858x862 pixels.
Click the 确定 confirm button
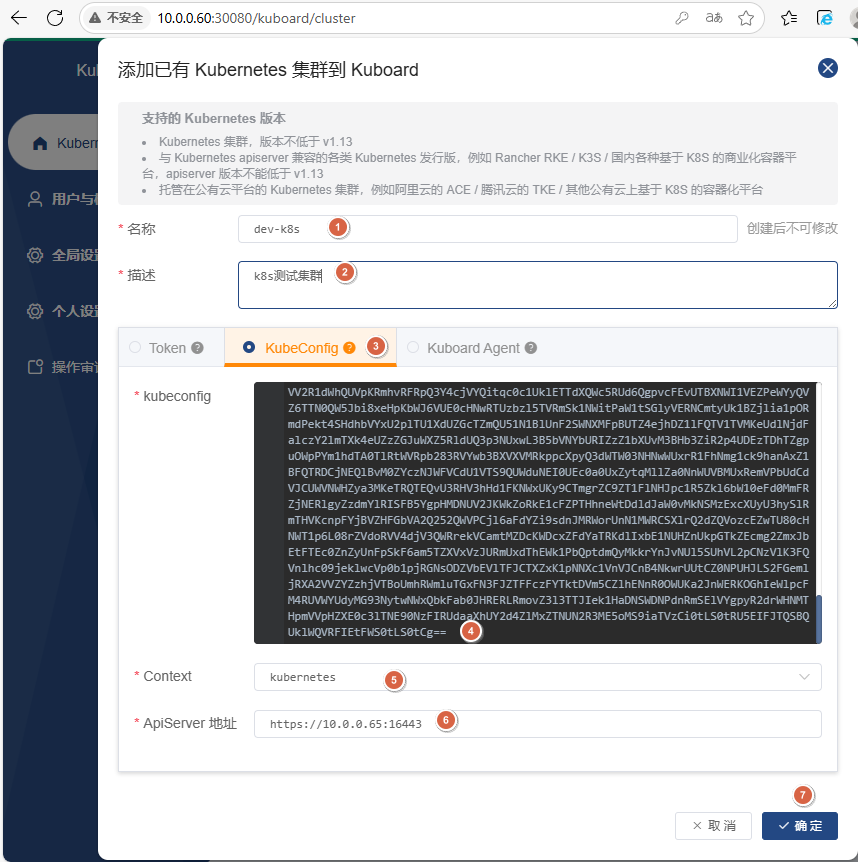point(800,826)
